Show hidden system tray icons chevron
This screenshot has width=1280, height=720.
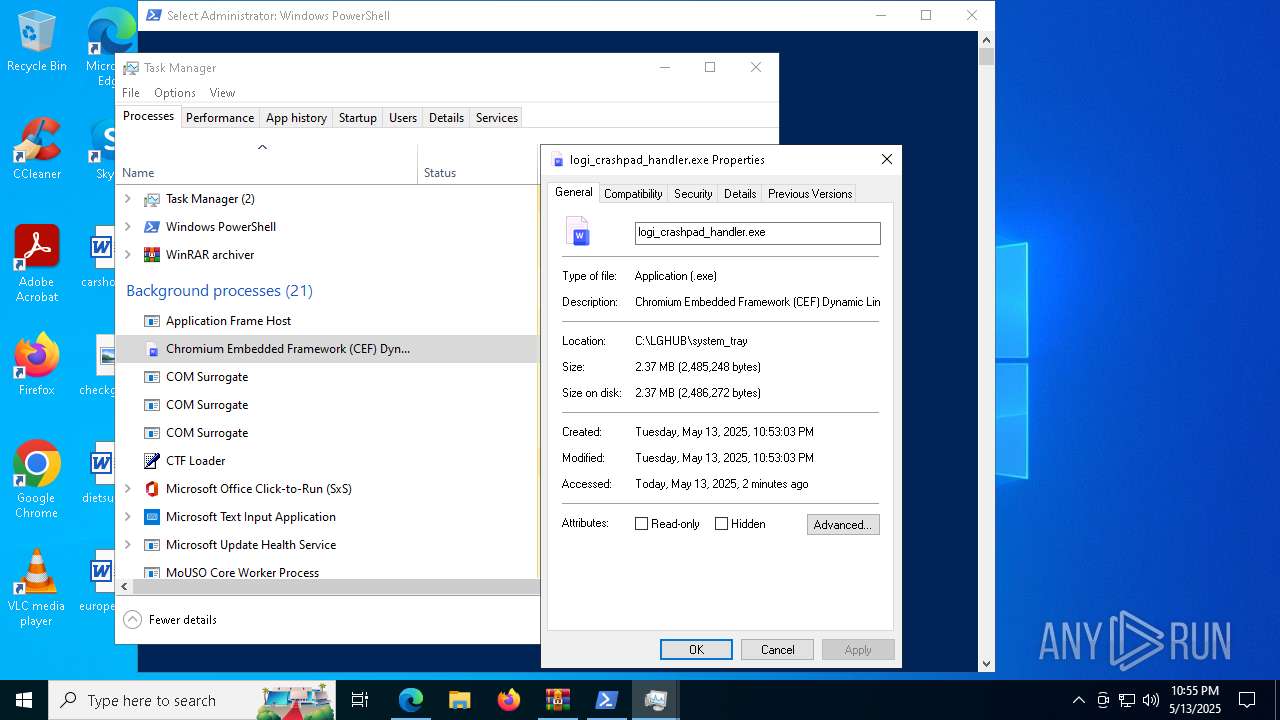click(1078, 700)
